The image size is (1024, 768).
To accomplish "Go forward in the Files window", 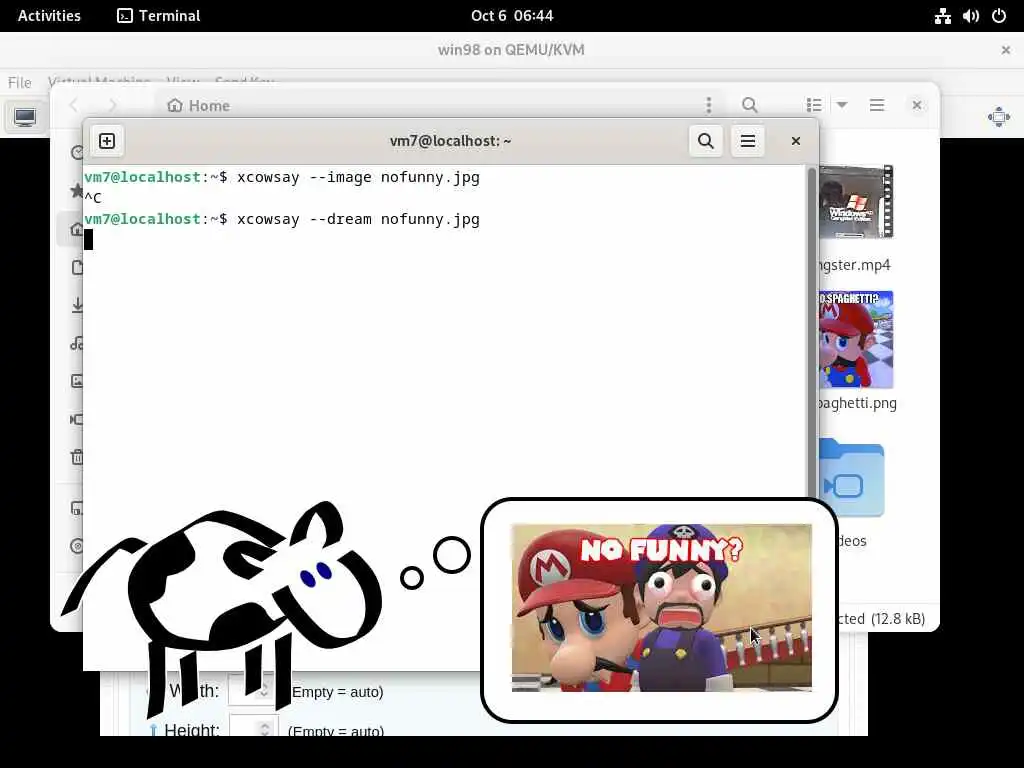I will (112, 105).
